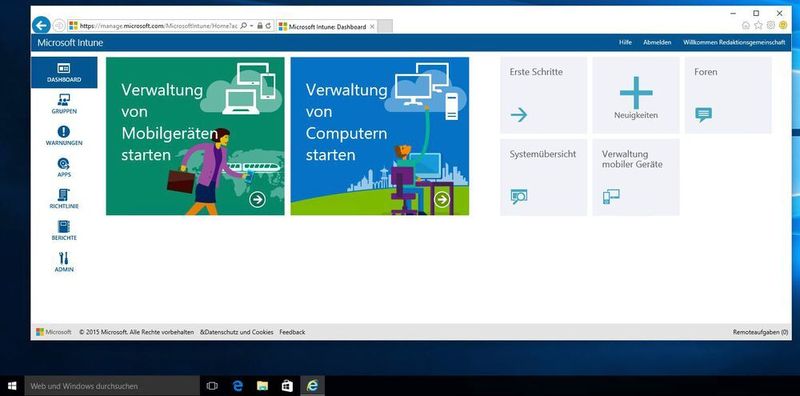Open browser home icon
Image resolution: width=800 pixels, height=396 pixels.
point(746,25)
